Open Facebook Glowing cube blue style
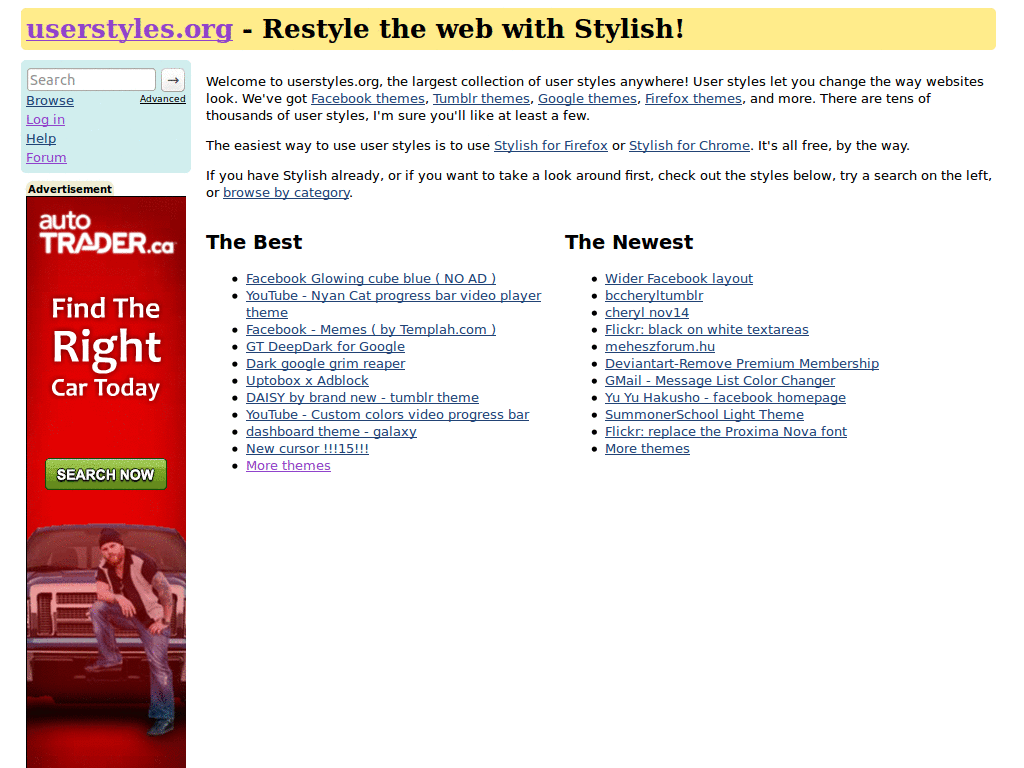The height and width of the screenshot is (768, 1024). tap(371, 279)
